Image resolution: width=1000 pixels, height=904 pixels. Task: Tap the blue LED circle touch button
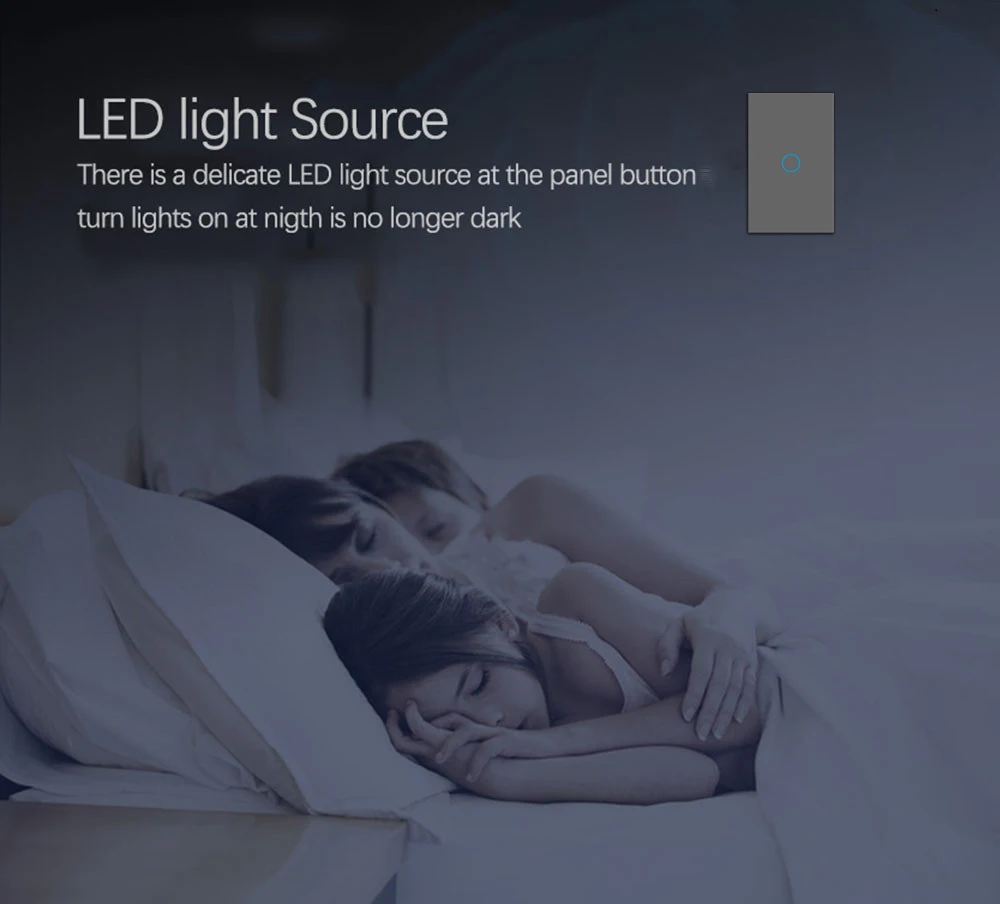pos(791,163)
